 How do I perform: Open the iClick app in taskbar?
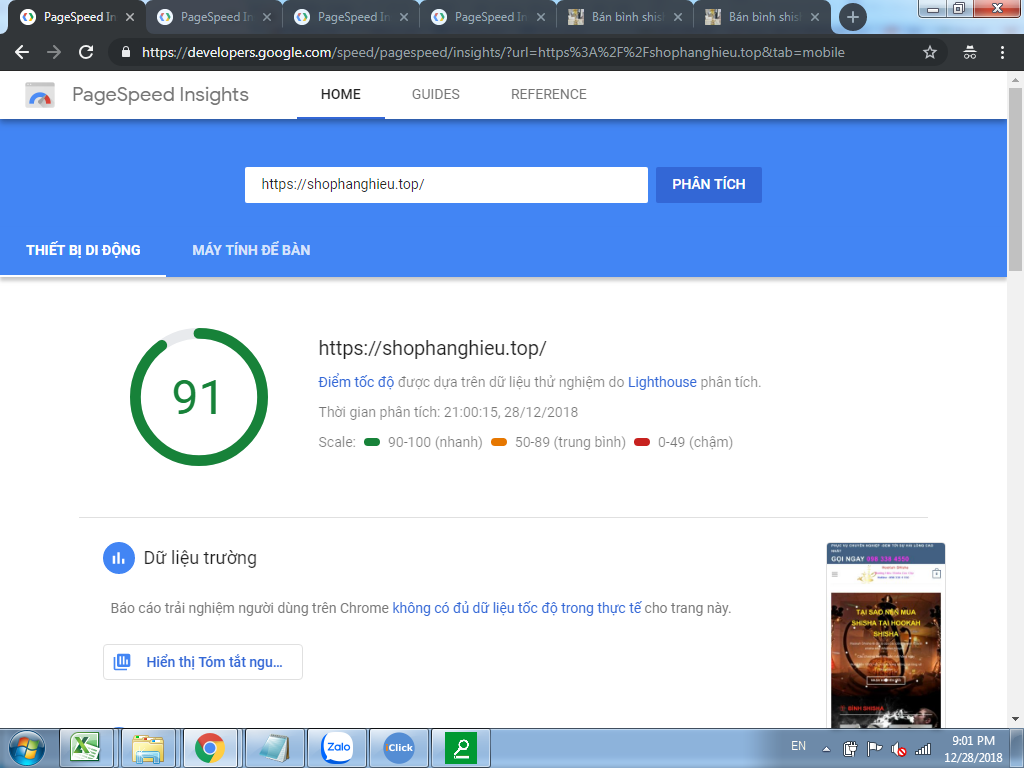pyautogui.click(x=399, y=747)
